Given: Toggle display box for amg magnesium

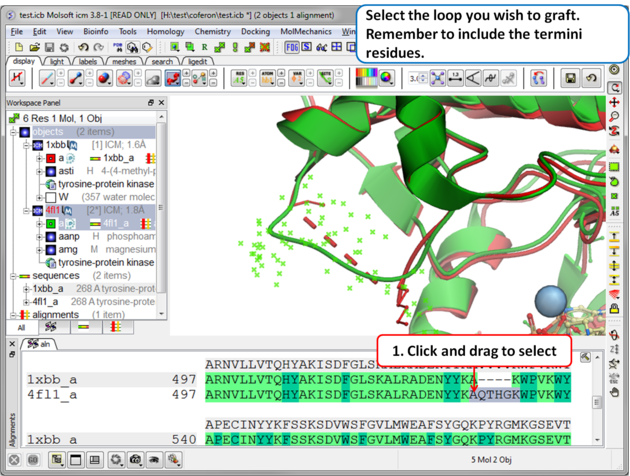Looking at the screenshot, I should pos(51,250).
